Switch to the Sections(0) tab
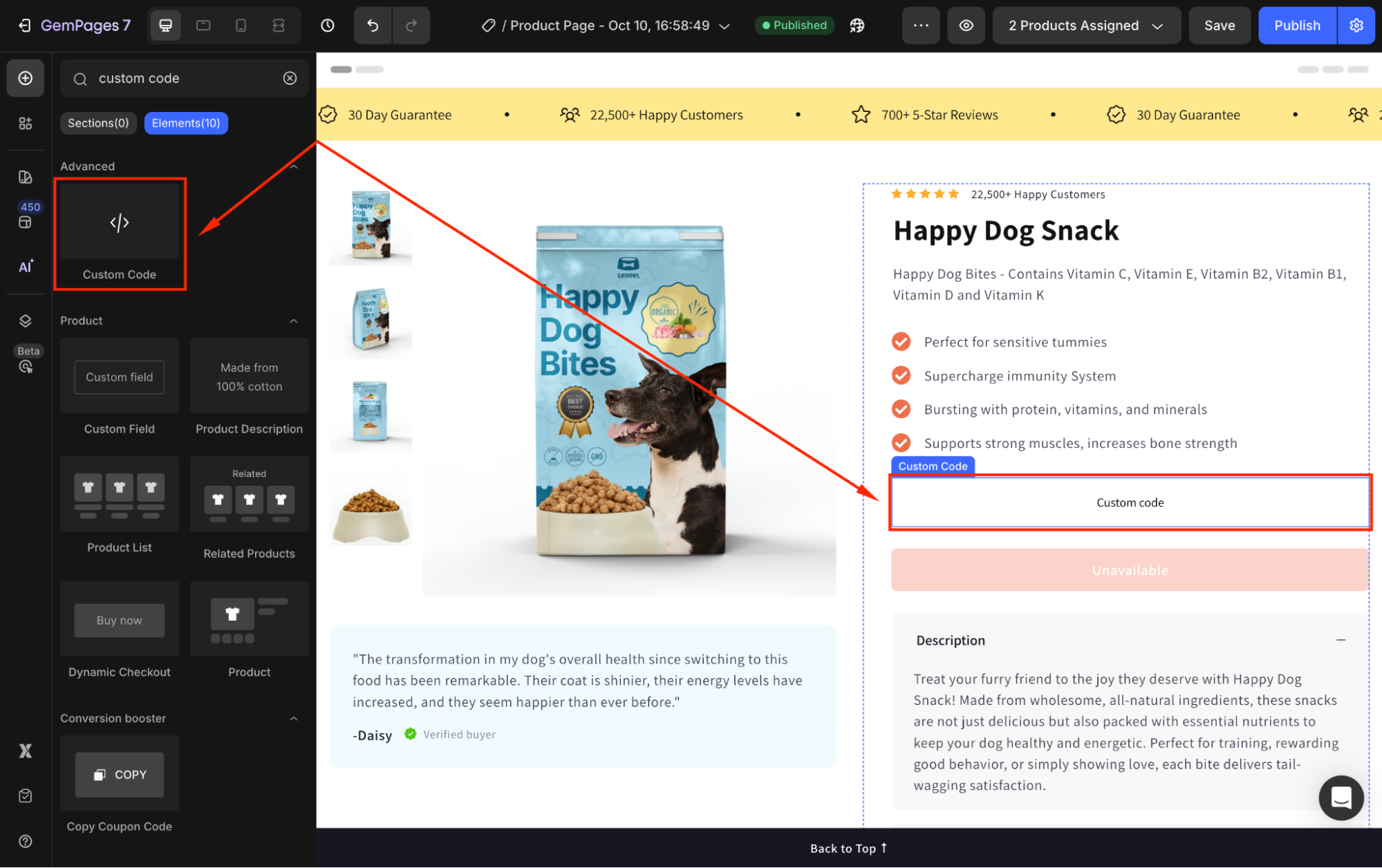The width and height of the screenshot is (1382, 868). (x=98, y=123)
